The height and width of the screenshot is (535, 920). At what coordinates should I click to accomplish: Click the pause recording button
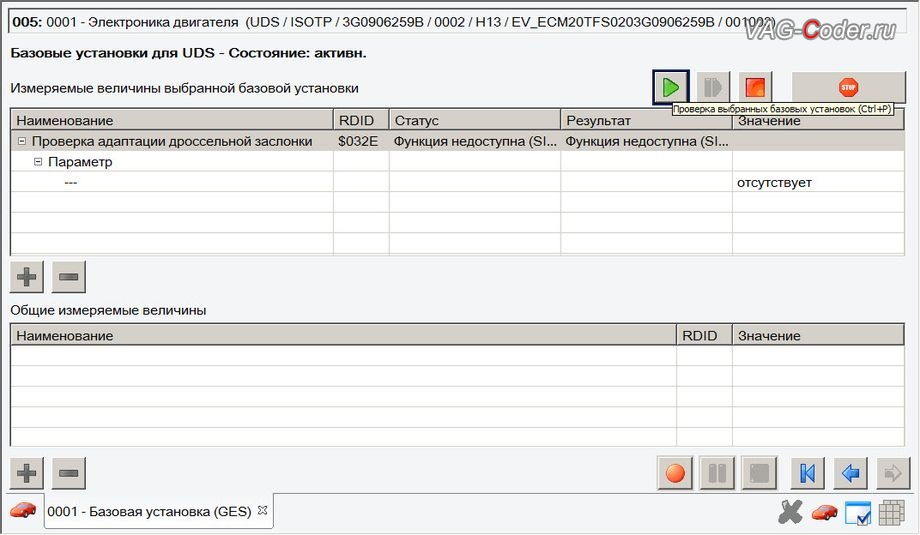(x=718, y=473)
